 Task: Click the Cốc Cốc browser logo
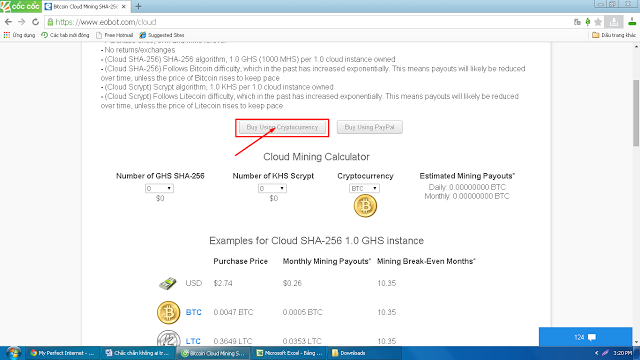[20, 6]
